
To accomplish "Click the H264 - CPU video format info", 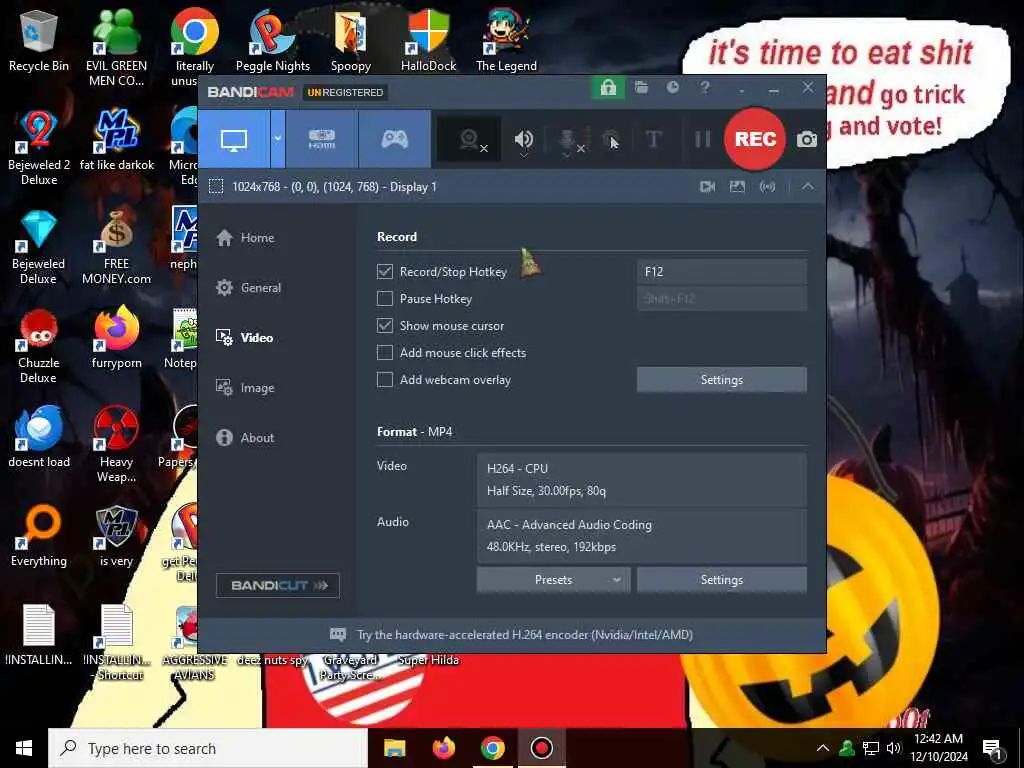I will tap(641, 479).
